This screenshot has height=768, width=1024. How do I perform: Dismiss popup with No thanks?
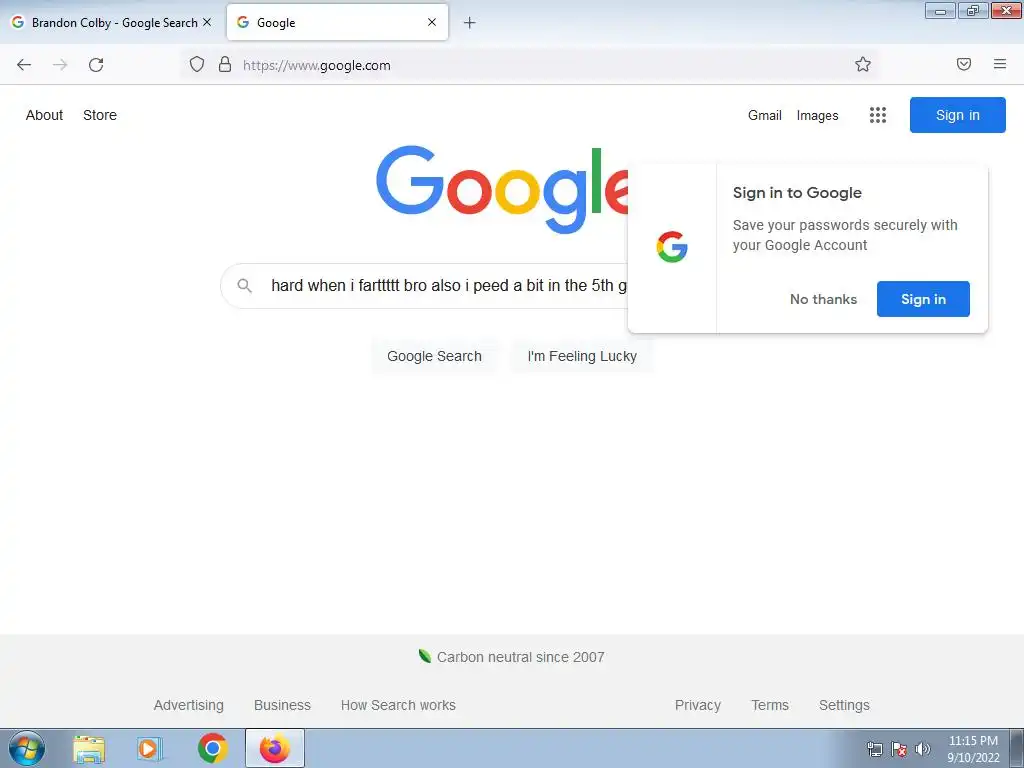tap(823, 299)
